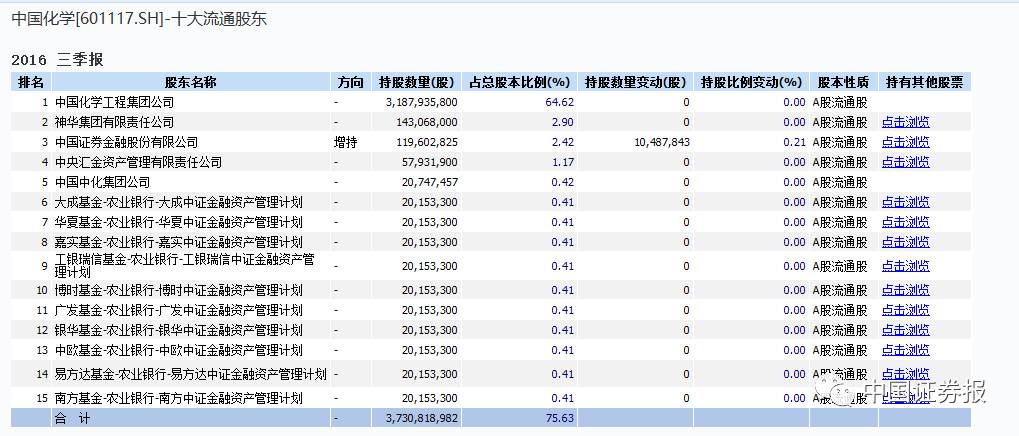Open 点击浏览 link for 中央汇金资产管理有限责任公司
The height and width of the screenshot is (436, 1019).
[x=905, y=162]
